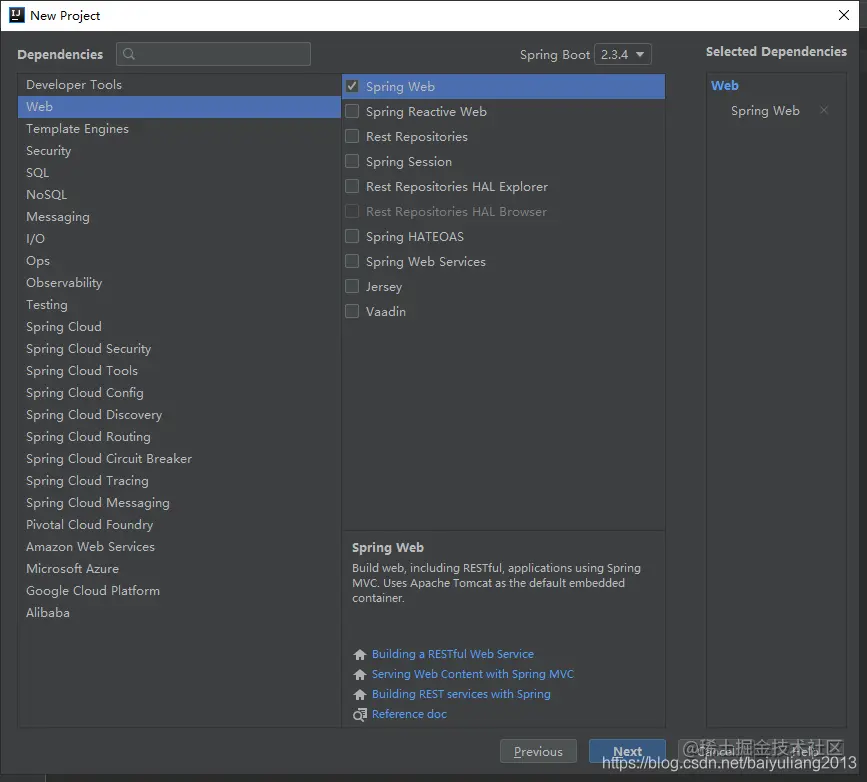This screenshot has height=782, width=867.
Task: Select NoSQL category
Action: (x=179, y=195)
